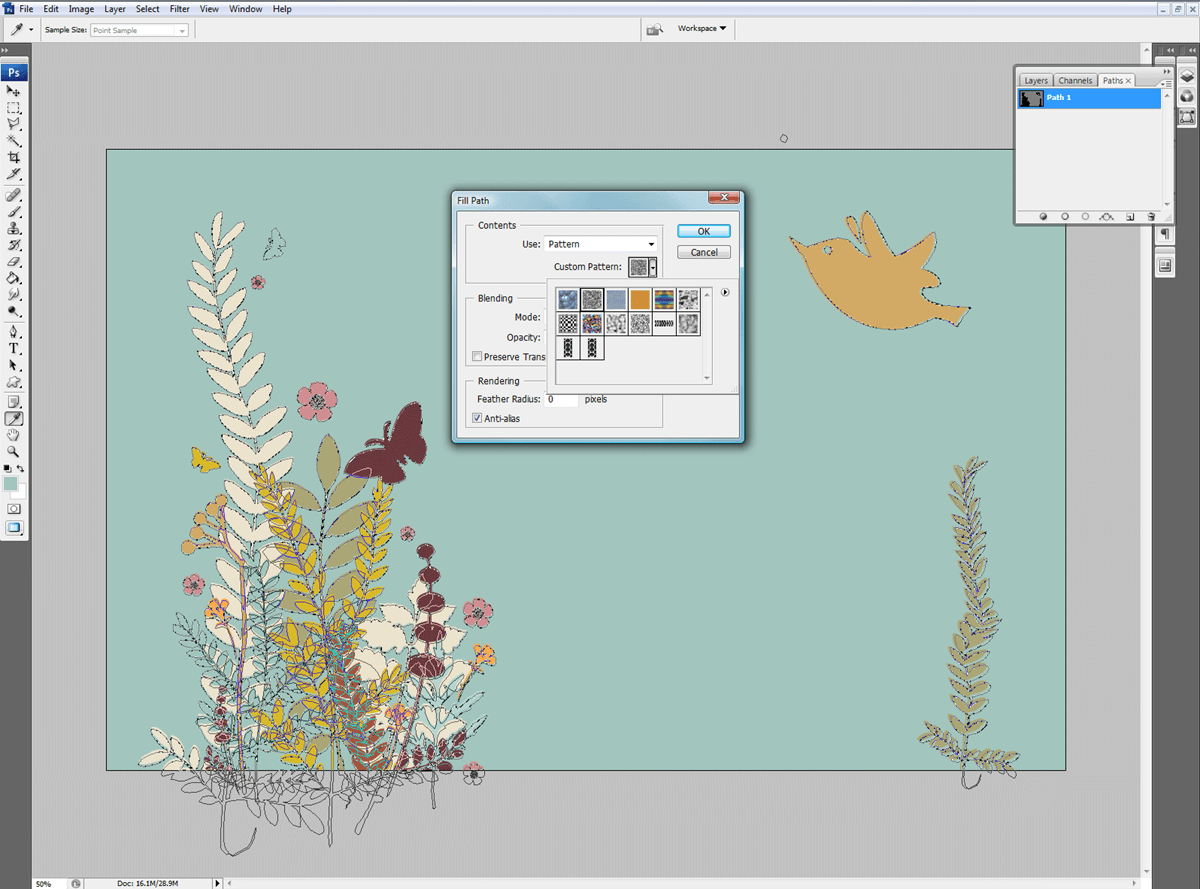Switch to the Channels tab
The height and width of the screenshot is (889, 1200).
pos(1075,81)
